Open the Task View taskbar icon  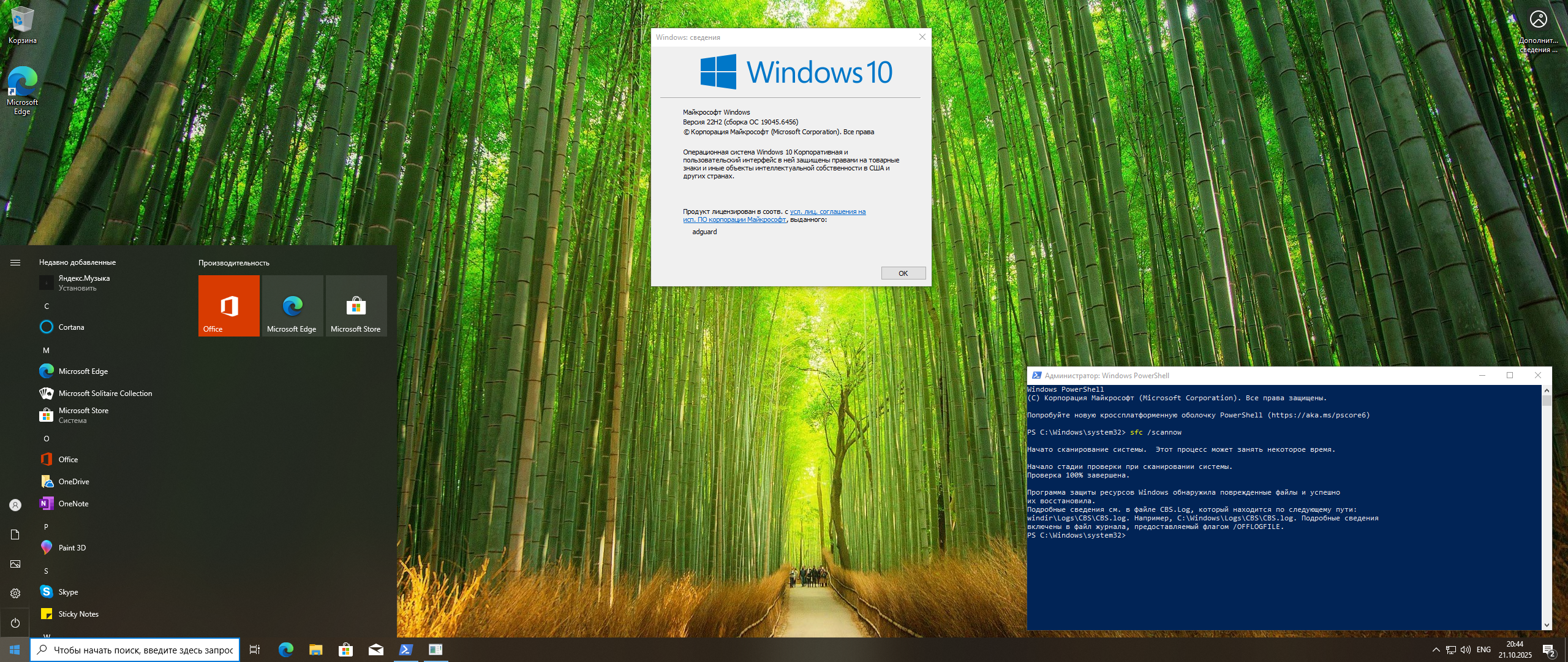[x=255, y=650]
